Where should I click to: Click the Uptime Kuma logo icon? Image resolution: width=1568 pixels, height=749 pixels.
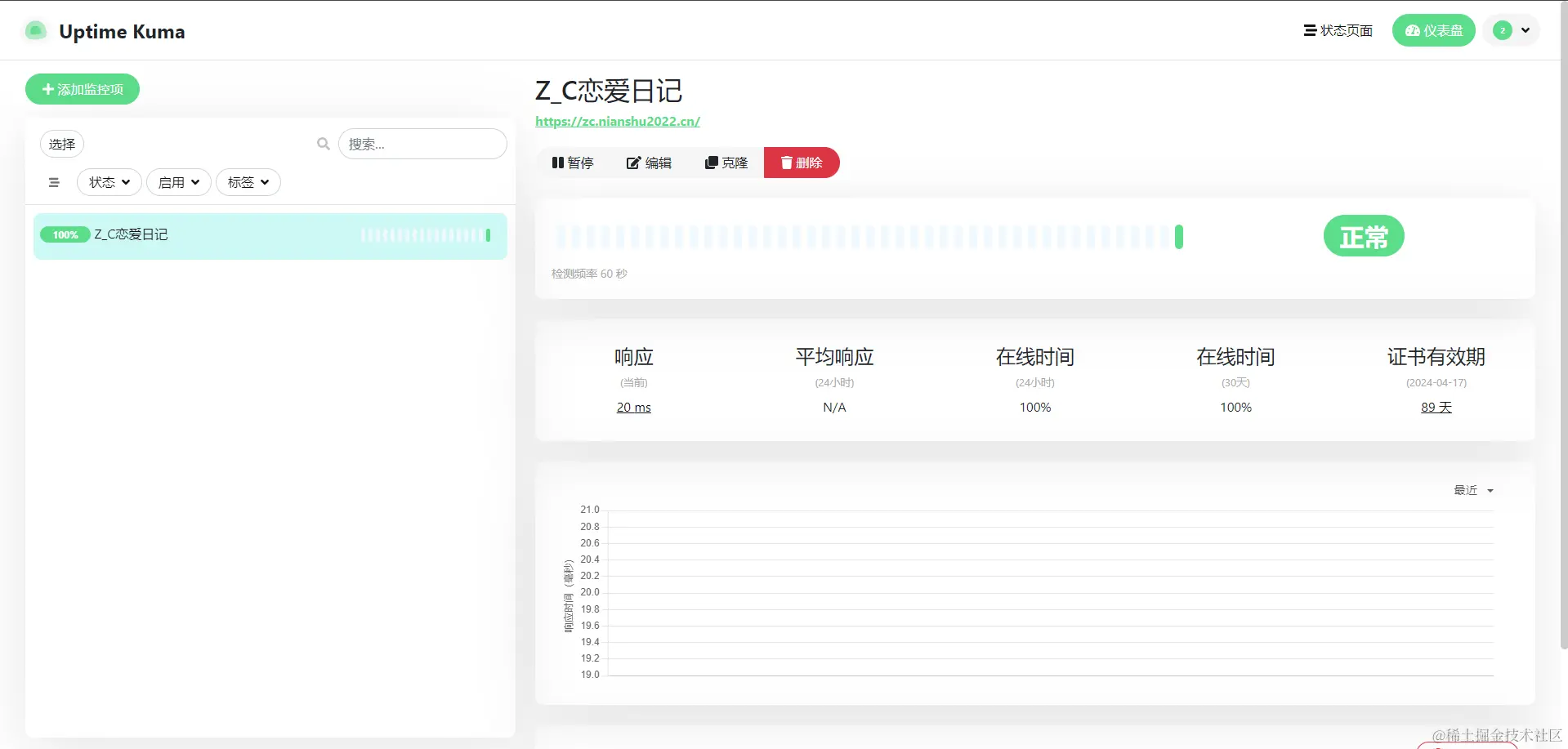[x=35, y=30]
